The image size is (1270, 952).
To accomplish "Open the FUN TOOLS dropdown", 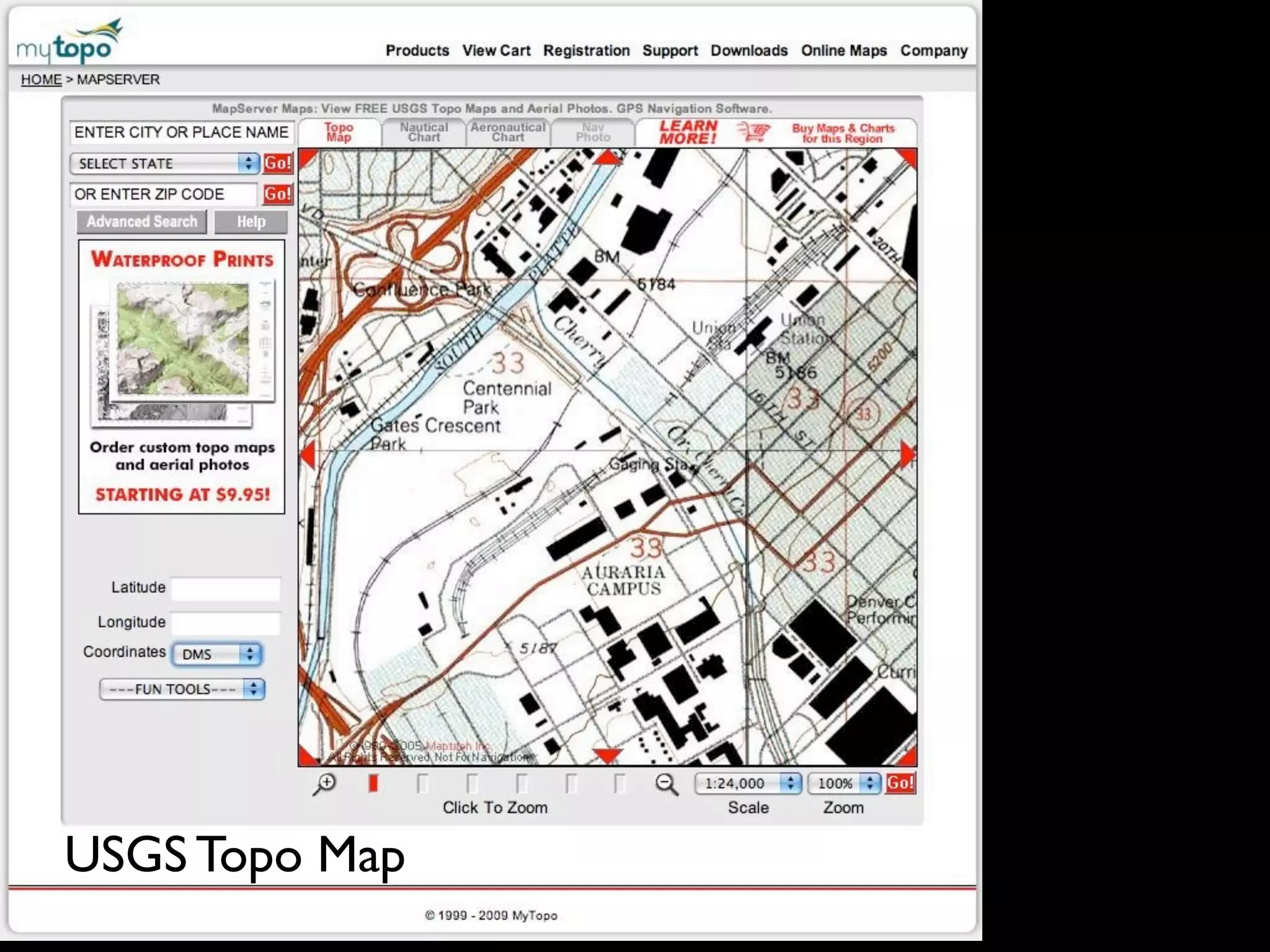I will click(x=182, y=689).
